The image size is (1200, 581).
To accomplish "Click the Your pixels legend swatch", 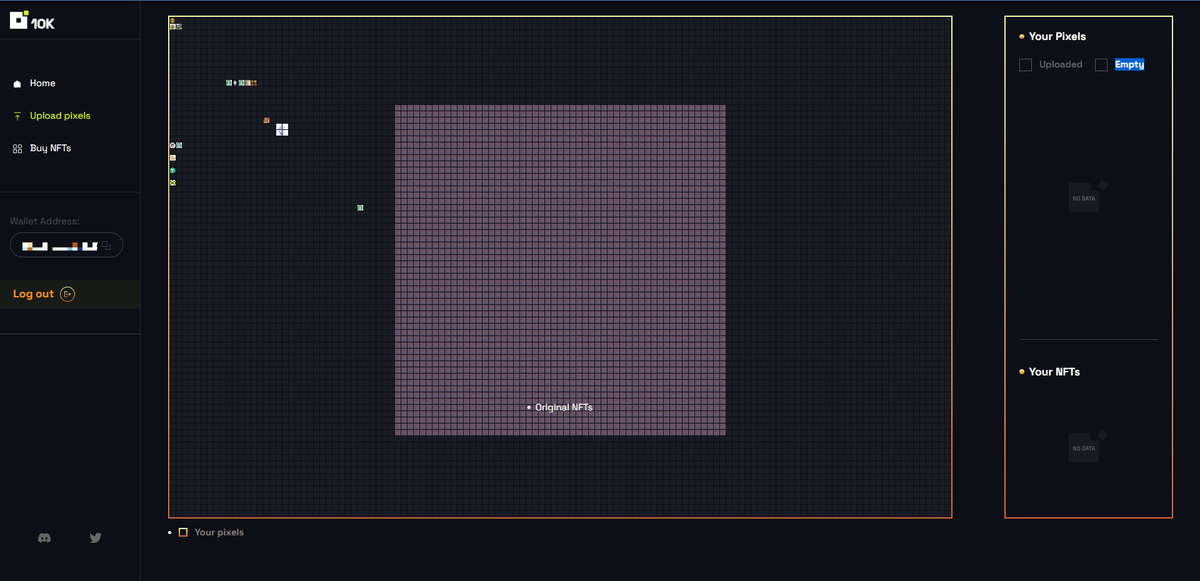I will 183,532.
